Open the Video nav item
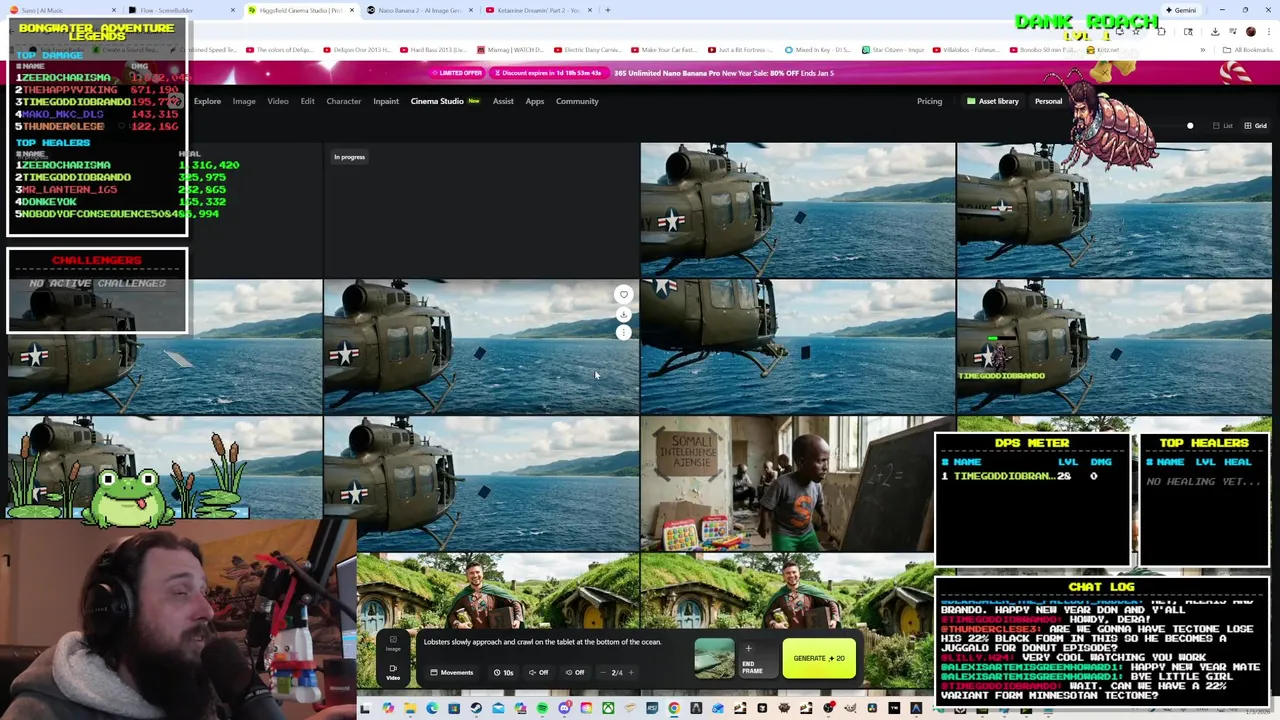This screenshot has height=720, width=1280. coord(278,101)
